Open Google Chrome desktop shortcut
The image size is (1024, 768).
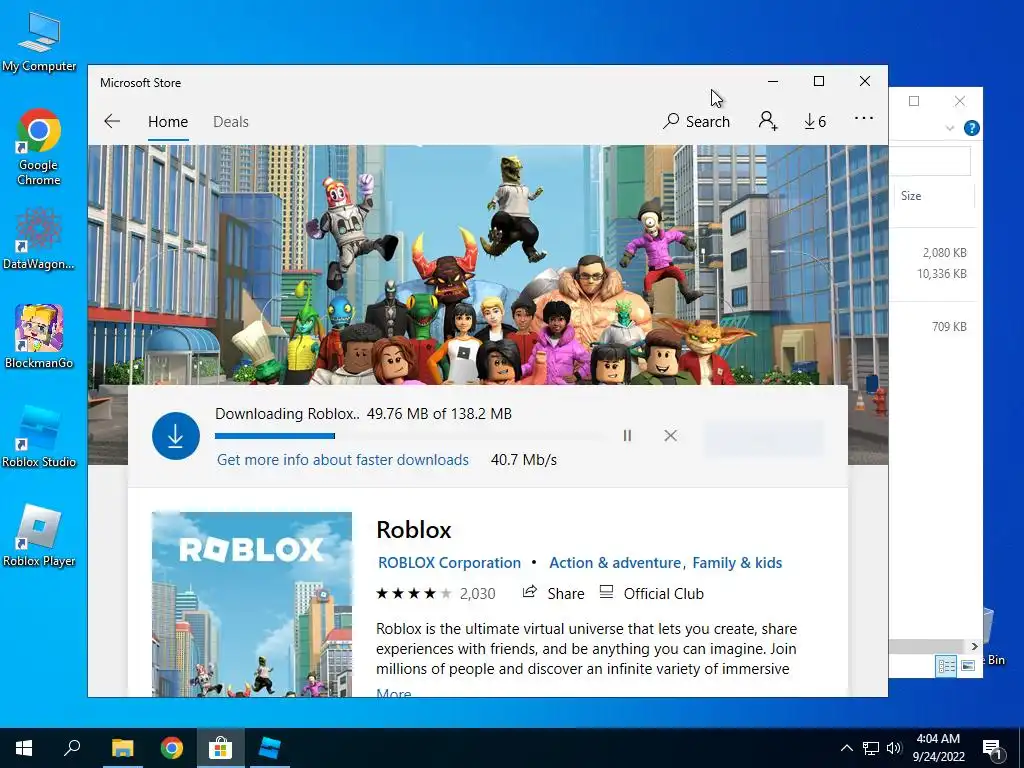pyautogui.click(x=39, y=147)
